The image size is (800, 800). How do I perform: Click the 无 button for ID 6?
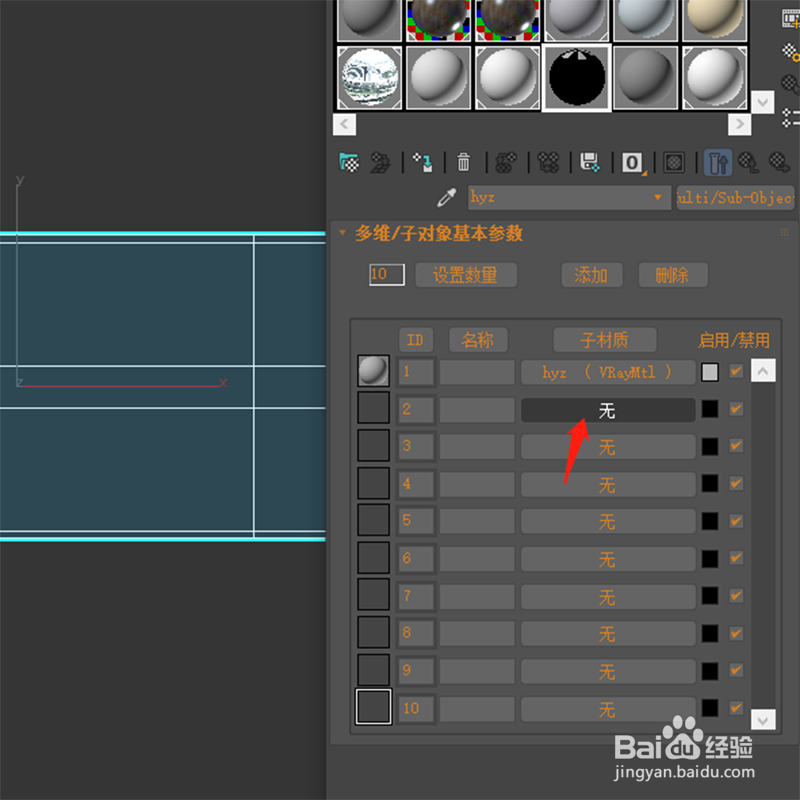pos(608,559)
